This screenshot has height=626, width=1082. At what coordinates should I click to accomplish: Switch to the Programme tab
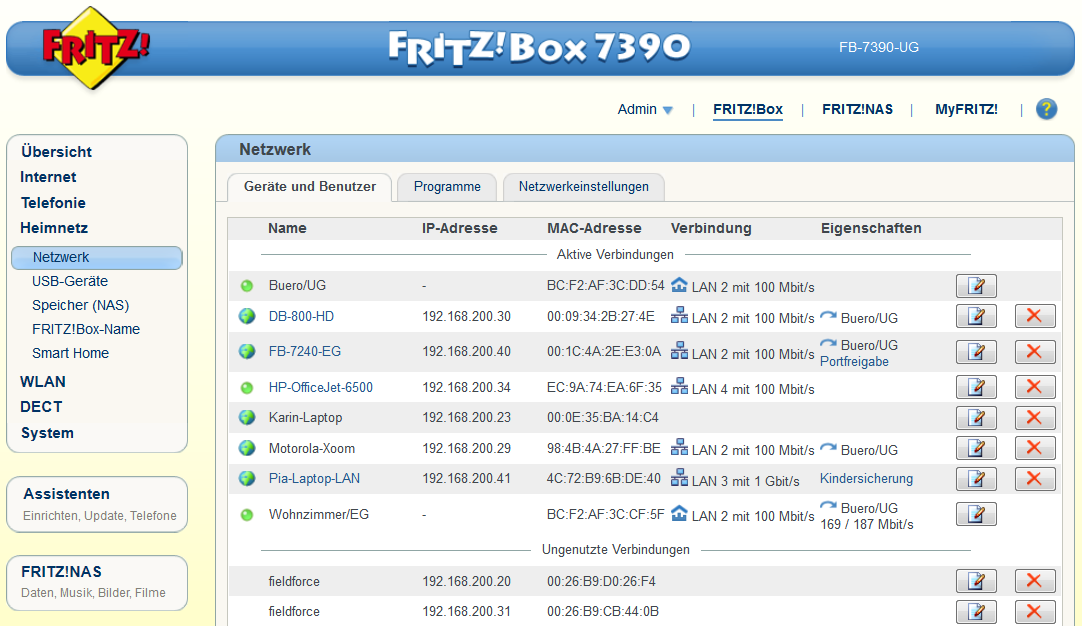[447, 187]
